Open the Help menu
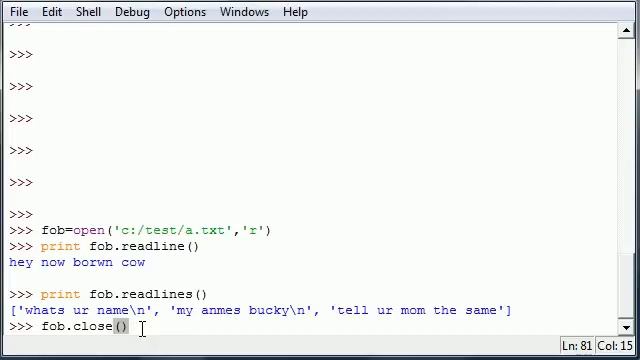 click(295, 12)
